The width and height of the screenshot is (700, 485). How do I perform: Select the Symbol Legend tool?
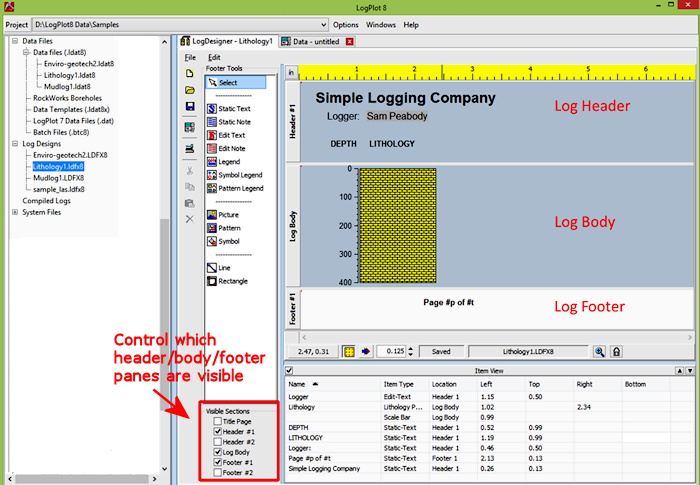pyautogui.click(x=235, y=174)
